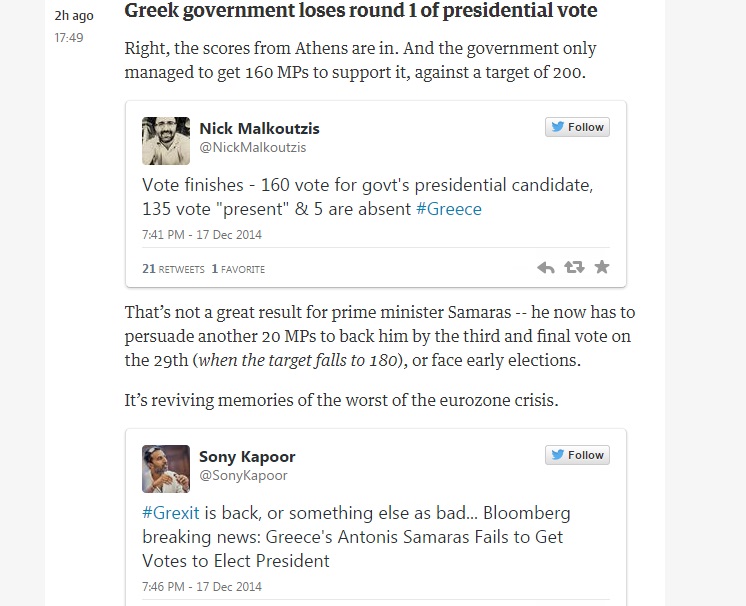Open Sony Kapoor profile picture
Image resolution: width=746 pixels, height=606 pixels.
[166, 469]
